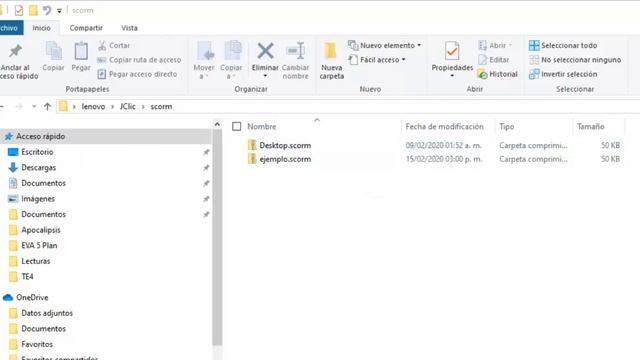This screenshot has width=640, height=360.
Task: Open the Nuevo elemento dropdown
Action: click(x=384, y=45)
